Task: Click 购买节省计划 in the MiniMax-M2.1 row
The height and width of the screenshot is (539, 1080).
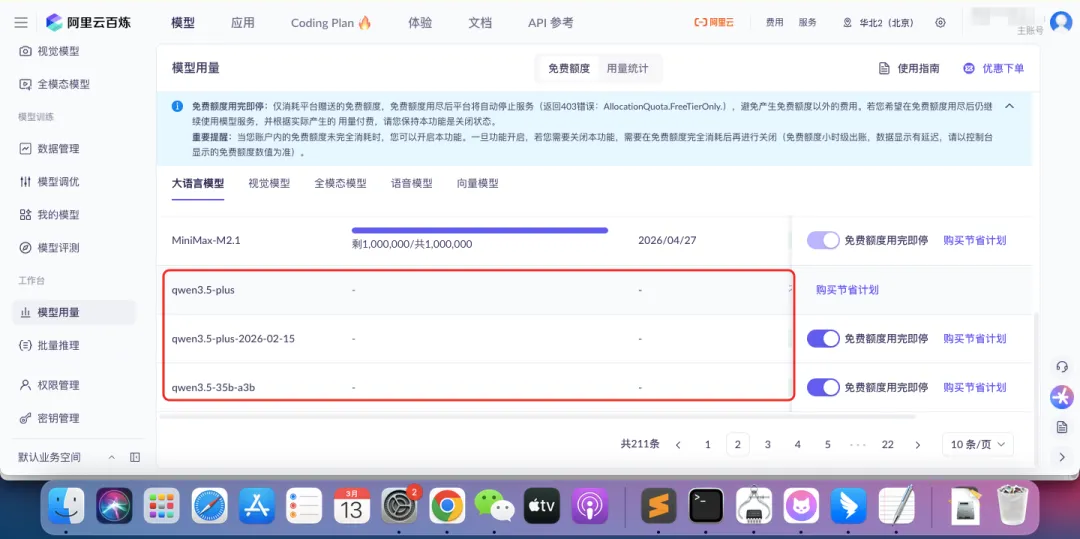Action: (x=975, y=240)
